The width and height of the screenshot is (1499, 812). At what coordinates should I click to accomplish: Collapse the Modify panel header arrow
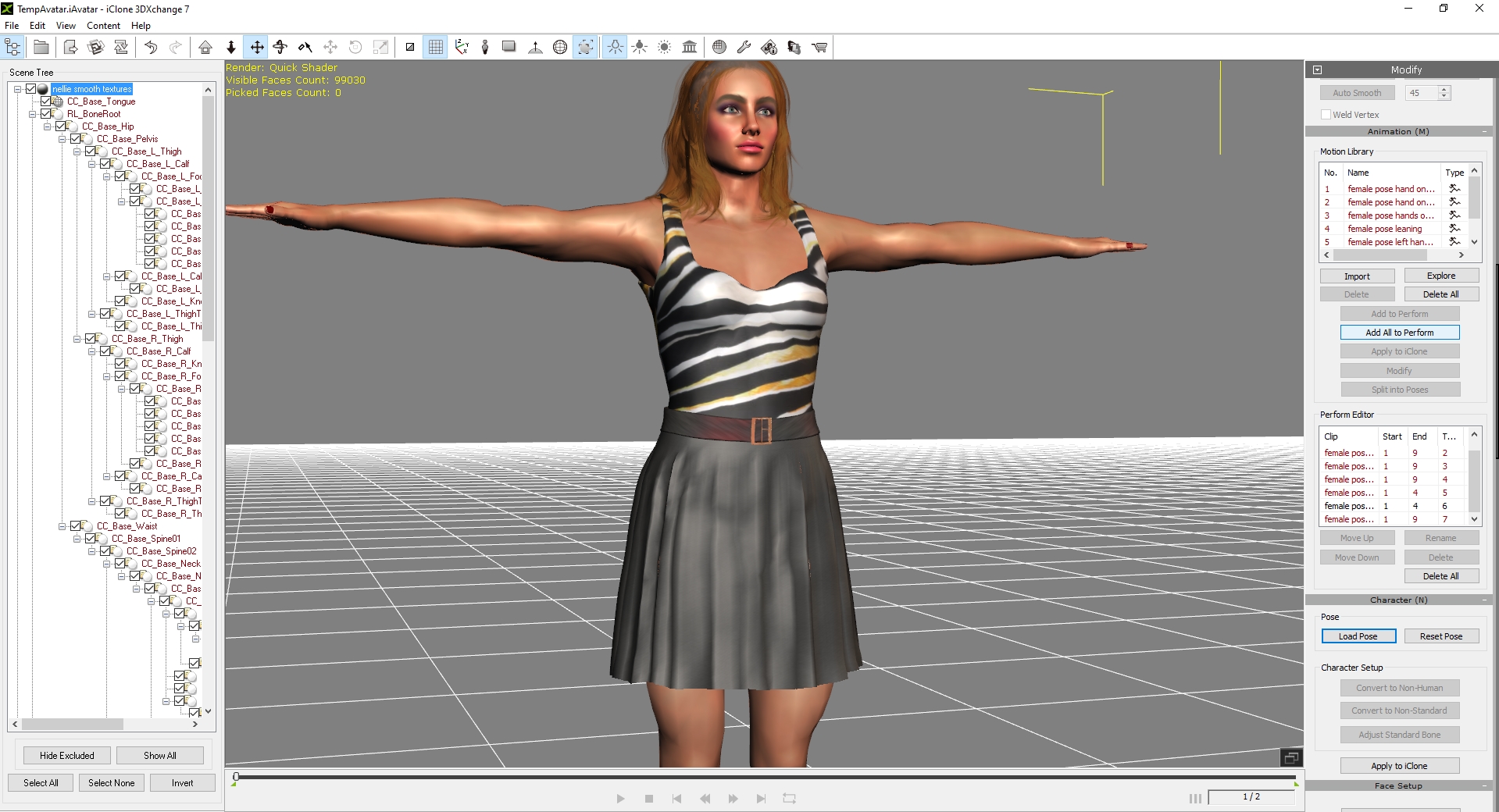[1317, 69]
